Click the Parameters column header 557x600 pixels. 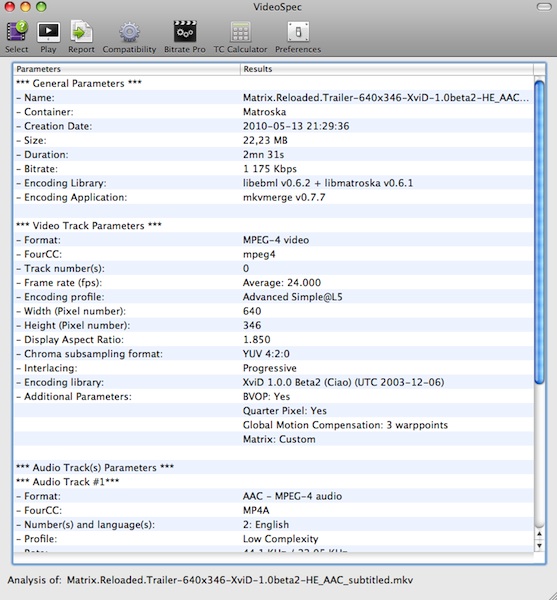pyautogui.click(x=127, y=69)
